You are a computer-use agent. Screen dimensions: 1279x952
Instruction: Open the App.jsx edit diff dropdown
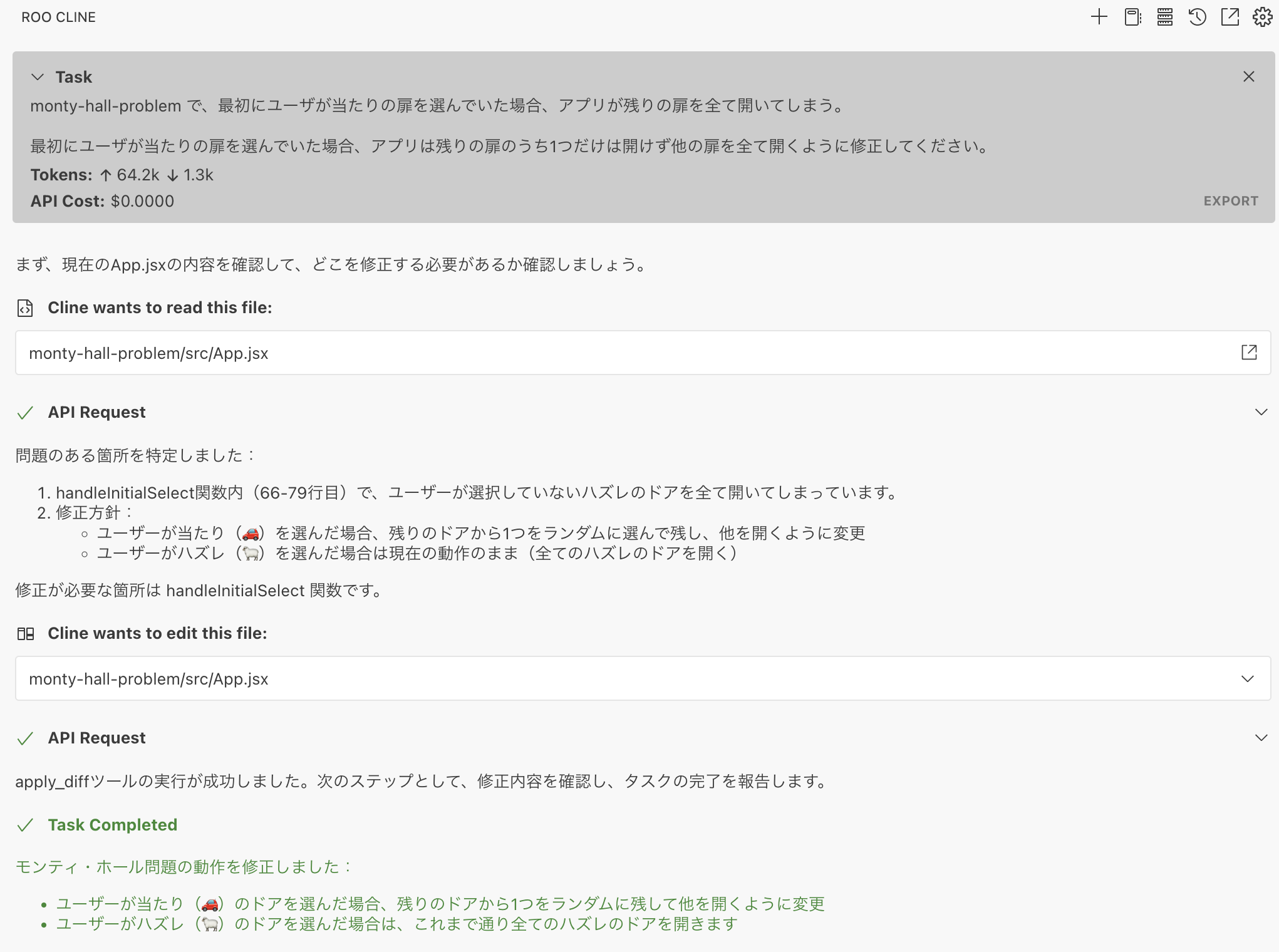(x=1248, y=678)
